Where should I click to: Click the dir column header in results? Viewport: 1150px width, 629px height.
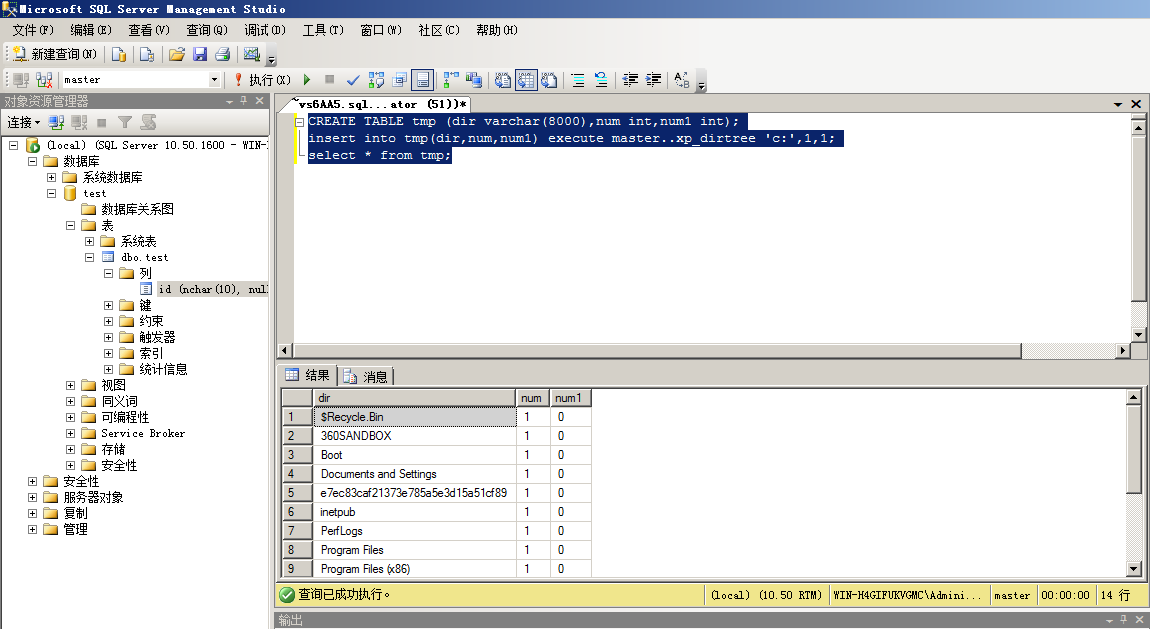click(414, 398)
